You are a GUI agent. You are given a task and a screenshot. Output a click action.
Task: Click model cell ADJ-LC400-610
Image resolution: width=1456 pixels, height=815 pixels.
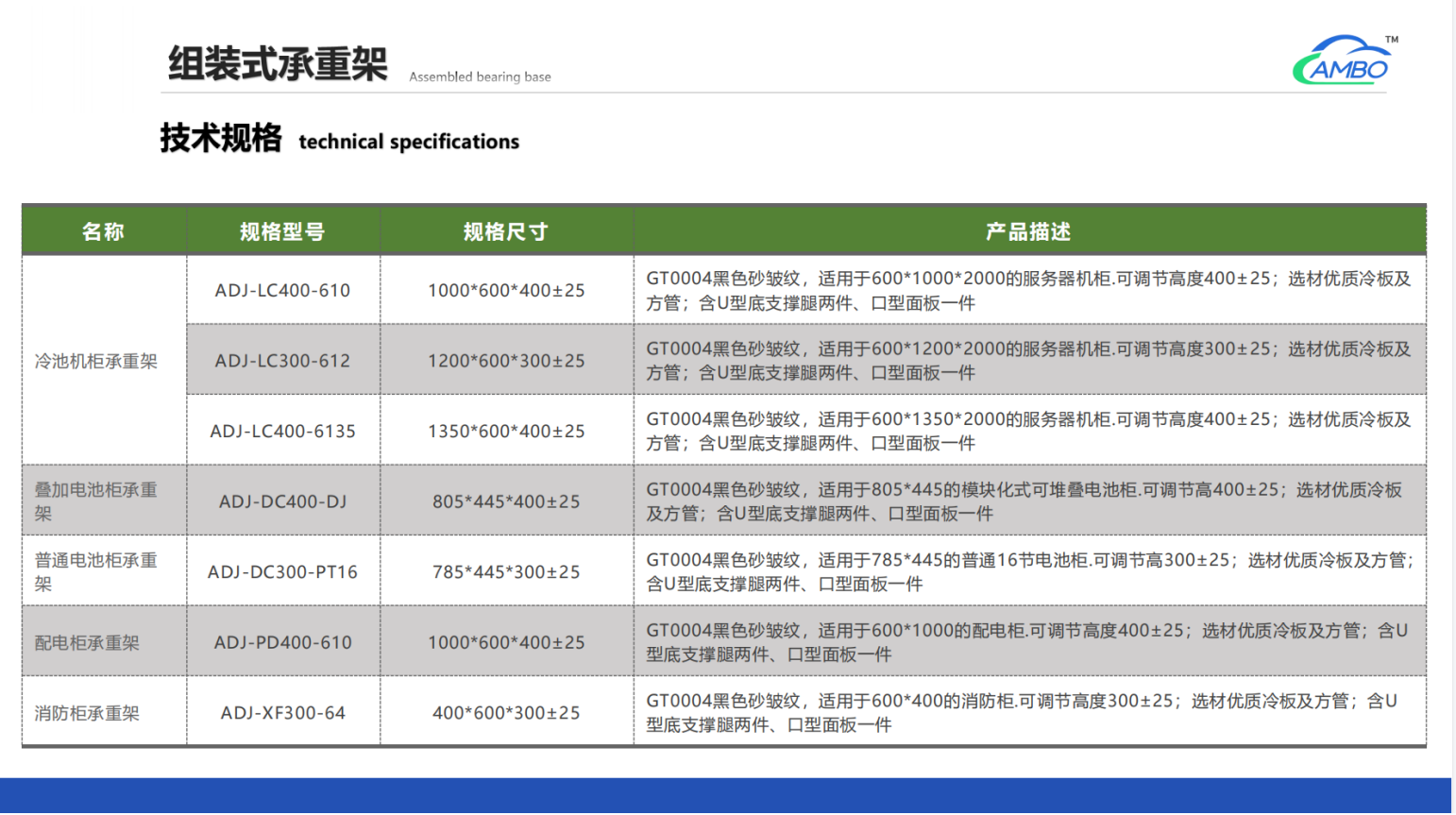pos(282,291)
